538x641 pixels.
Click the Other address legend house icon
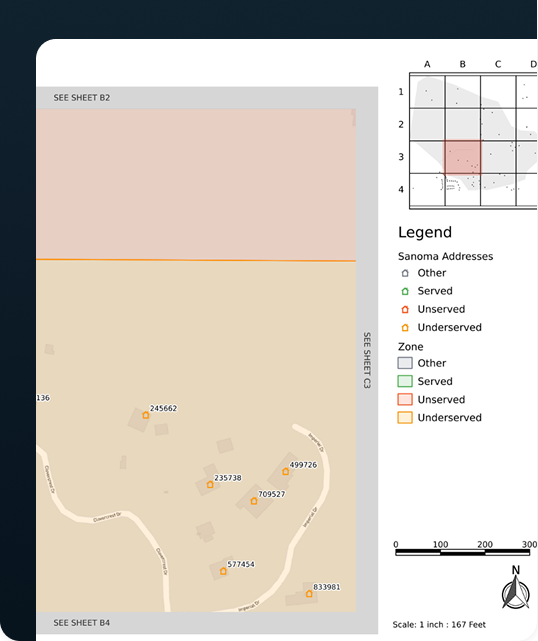(405, 273)
